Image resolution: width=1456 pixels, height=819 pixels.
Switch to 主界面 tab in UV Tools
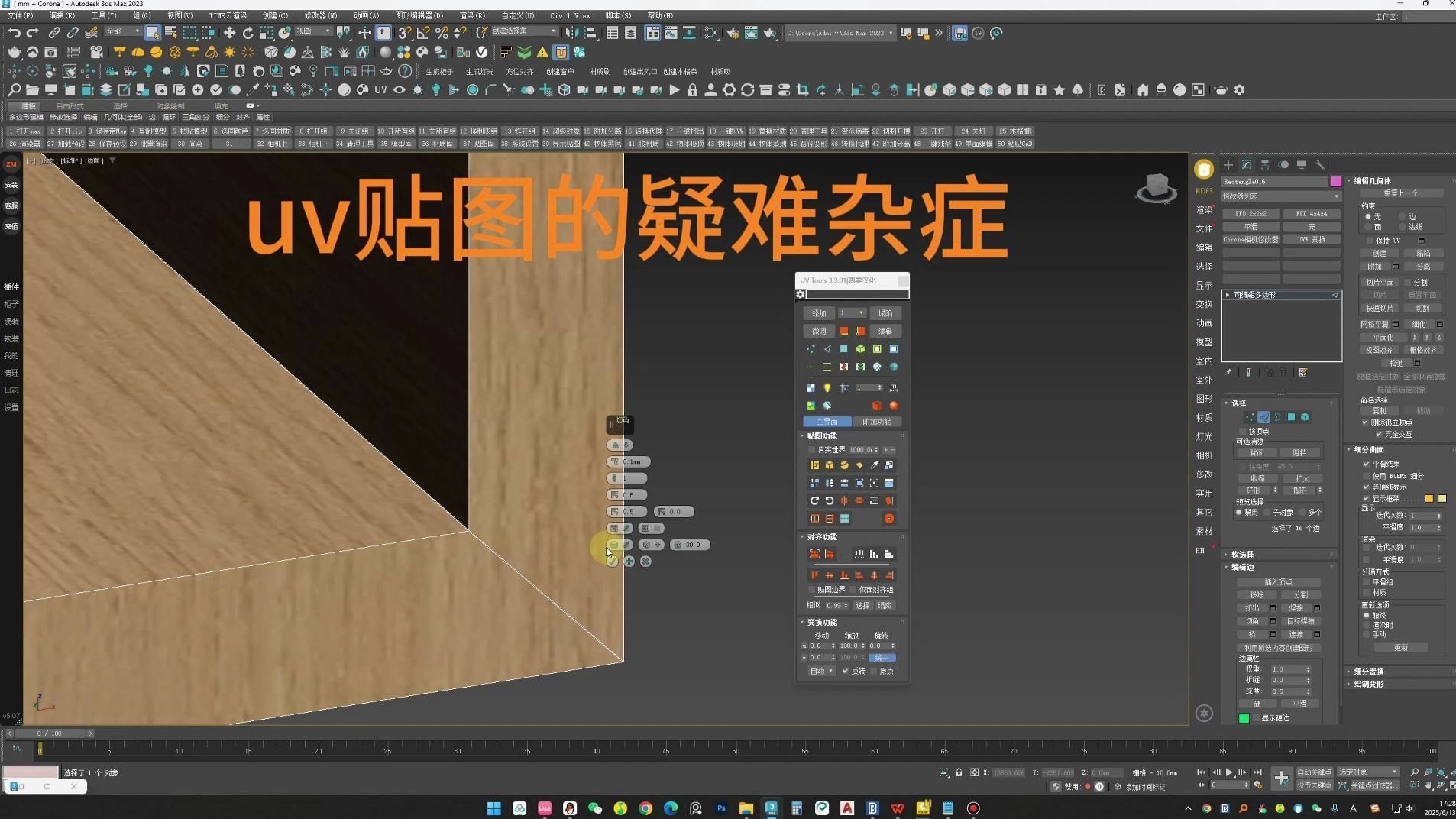(x=827, y=422)
